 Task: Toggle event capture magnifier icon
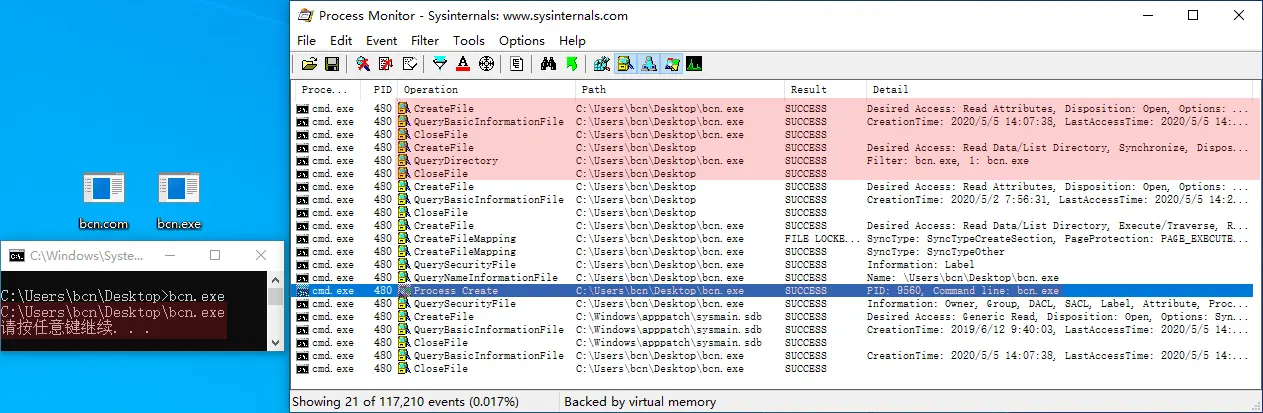[364, 64]
